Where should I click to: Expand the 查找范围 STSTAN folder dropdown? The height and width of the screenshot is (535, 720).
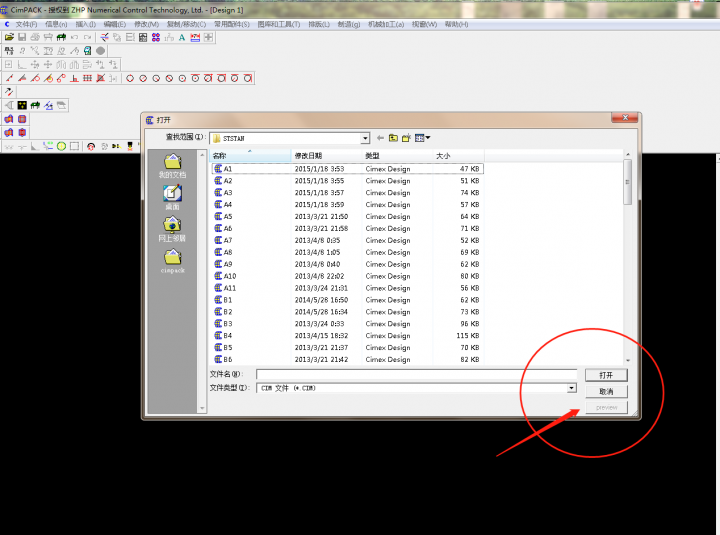click(x=365, y=138)
